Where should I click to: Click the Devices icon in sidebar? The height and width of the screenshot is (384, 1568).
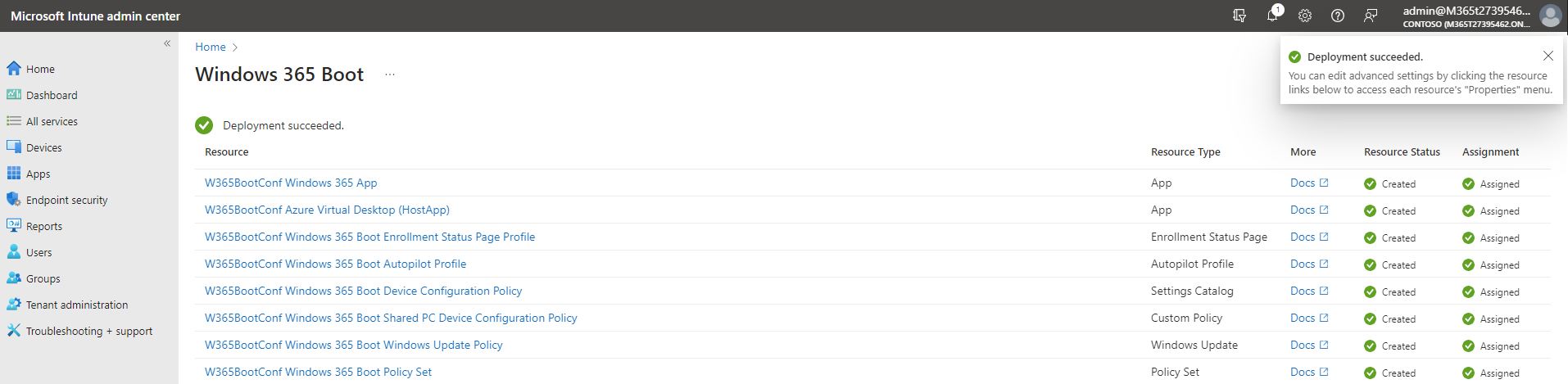pyautogui.click(x=14, y=147)
